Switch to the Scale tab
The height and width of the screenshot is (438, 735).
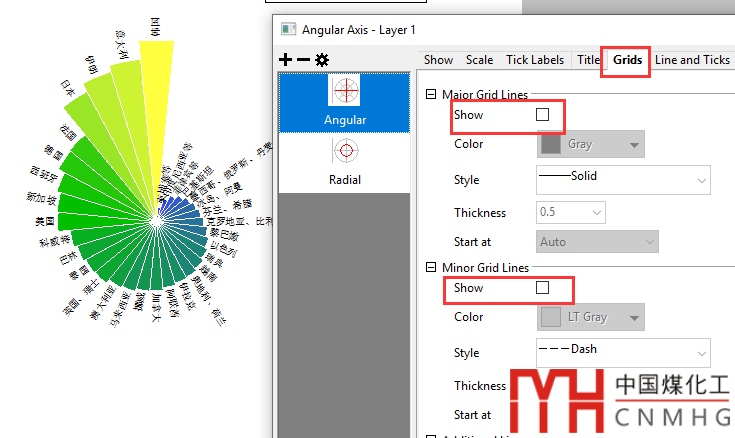pyautogui.click(x=479, y=60)
